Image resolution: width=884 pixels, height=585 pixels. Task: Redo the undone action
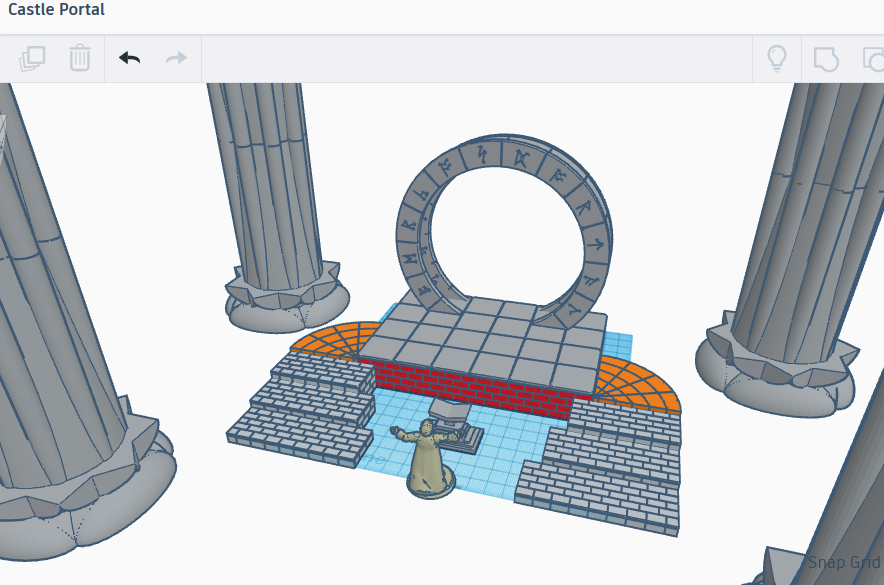(x=176, y=58)
